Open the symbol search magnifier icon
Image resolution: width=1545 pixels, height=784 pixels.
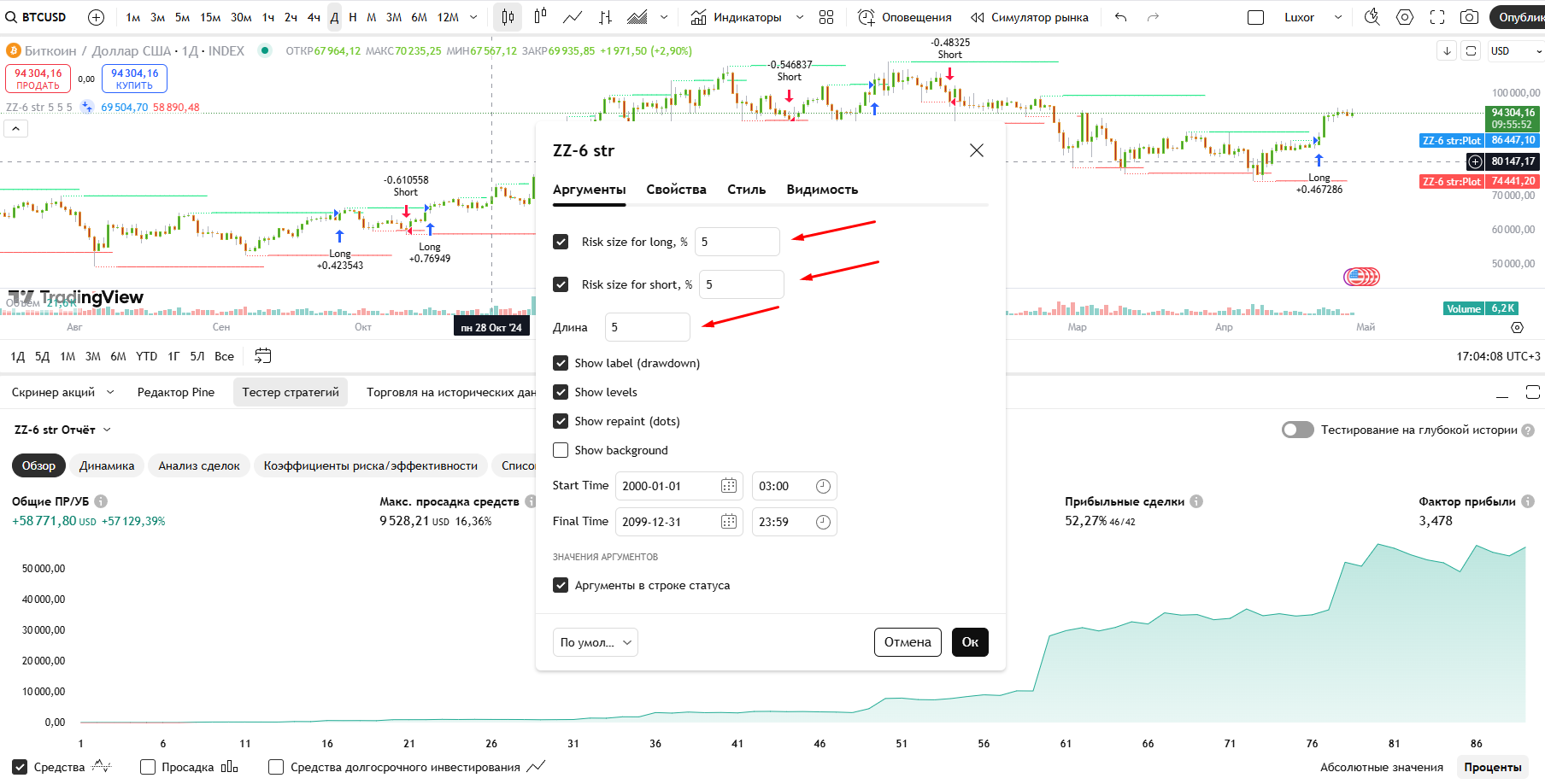pos(11,17)
